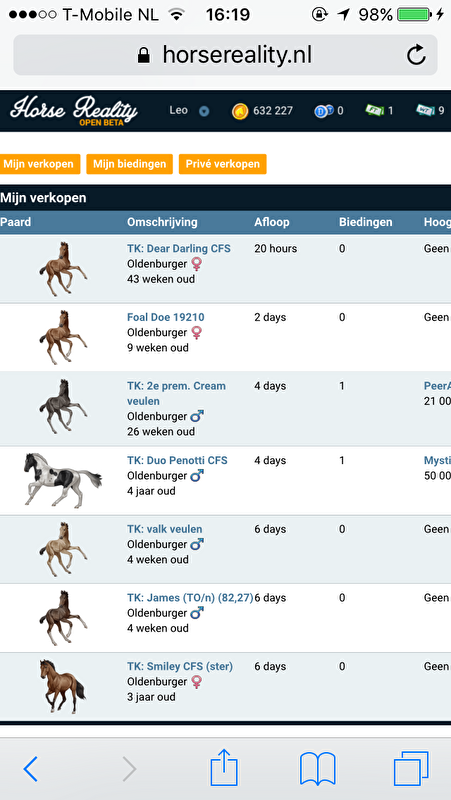Select '3 jaar oud' age text
Image resolution: width=451 pixels, height=800 pixels.
(151, 697)
